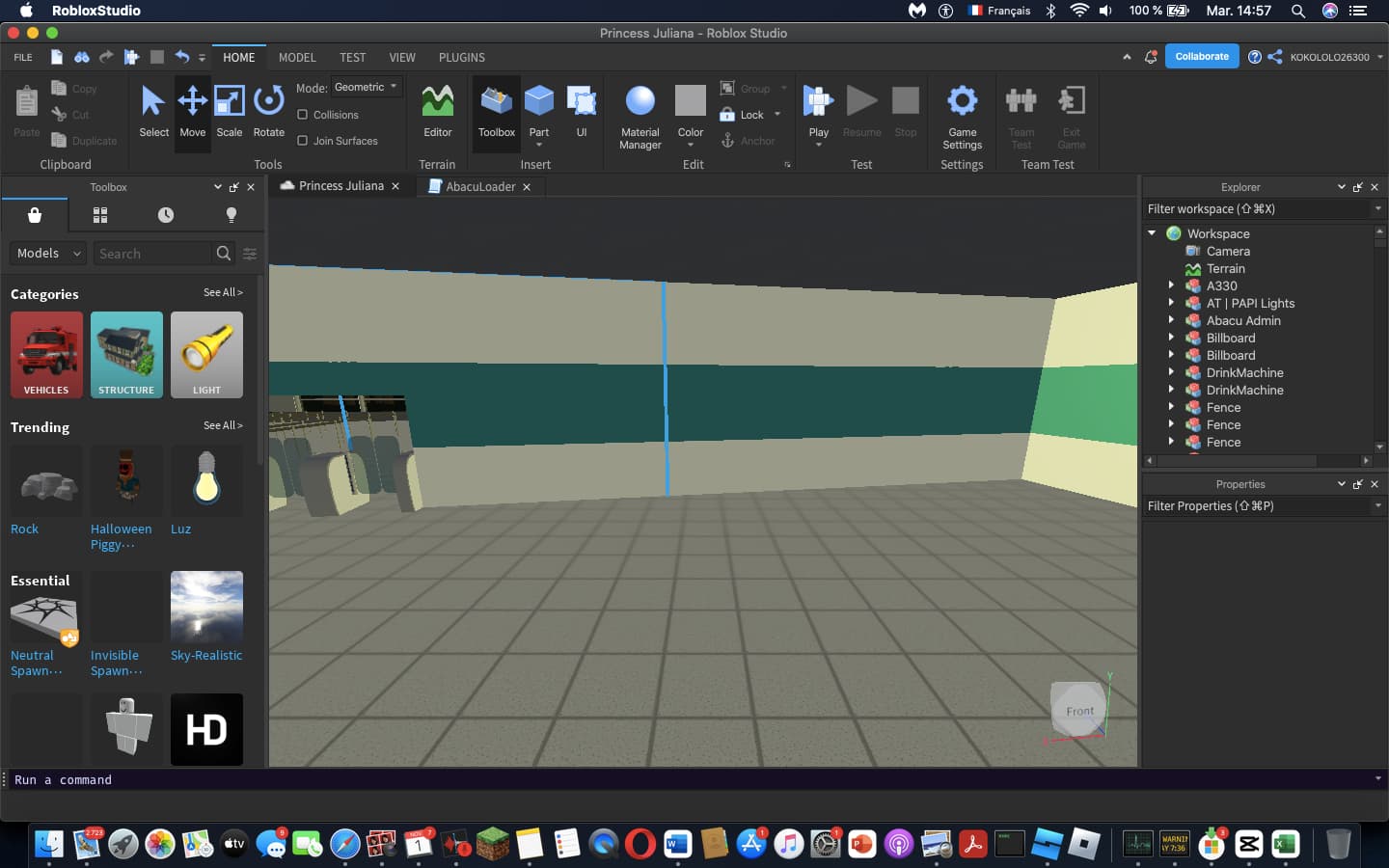Viewport: 1389px width, 868px height.
Task: Select Camera in the Explorer
Action: [x=1227, y=252]
